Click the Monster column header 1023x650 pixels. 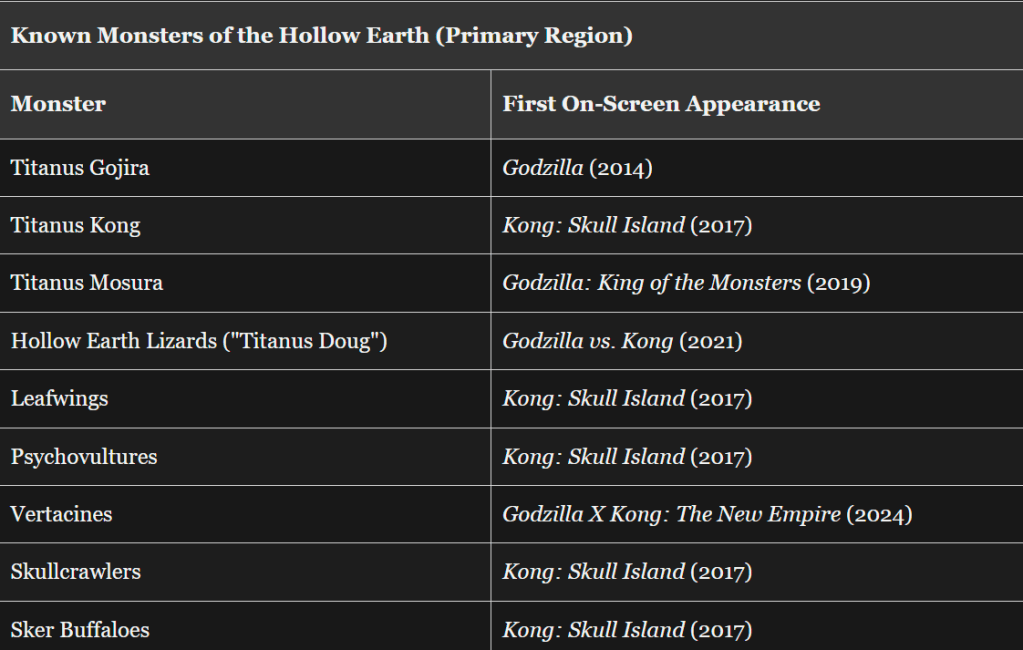pyautogui.click(x=58, y=104)
